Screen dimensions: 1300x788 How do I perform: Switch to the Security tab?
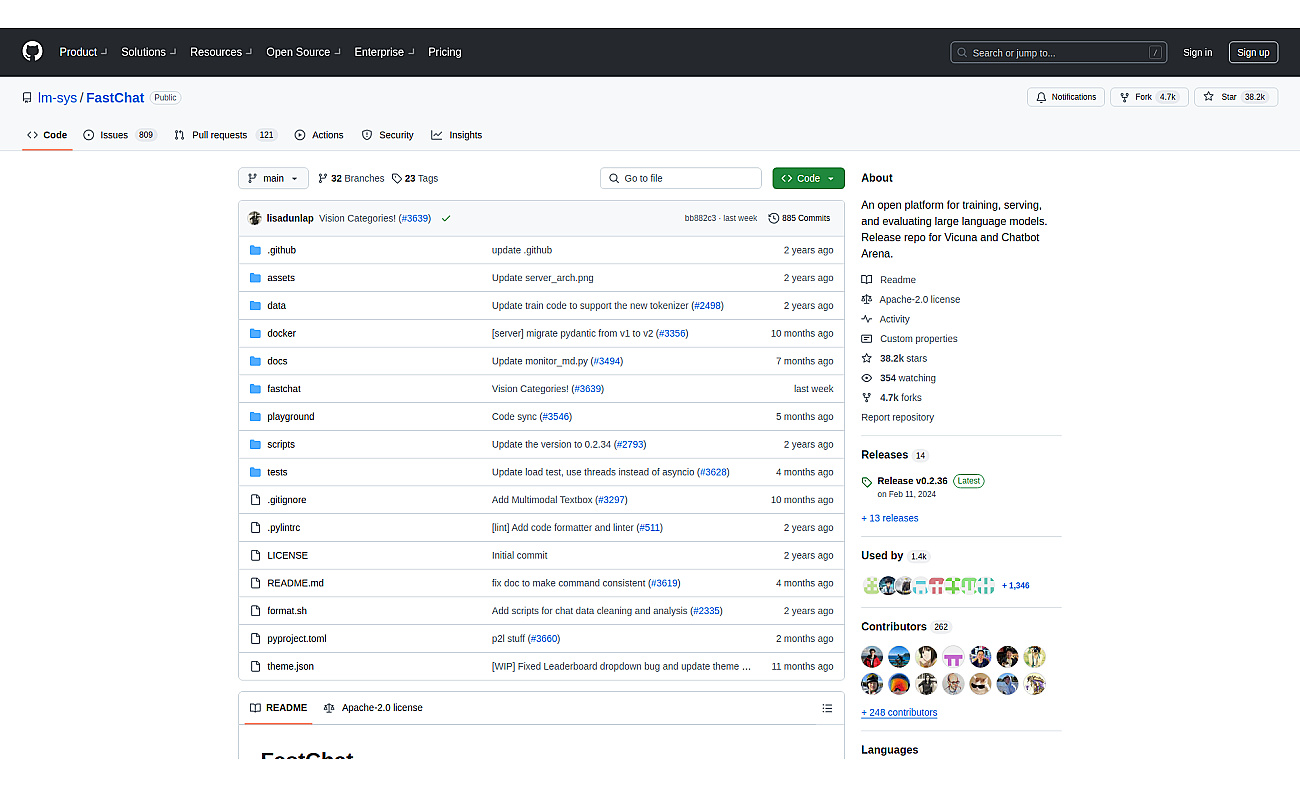[387, 135]
